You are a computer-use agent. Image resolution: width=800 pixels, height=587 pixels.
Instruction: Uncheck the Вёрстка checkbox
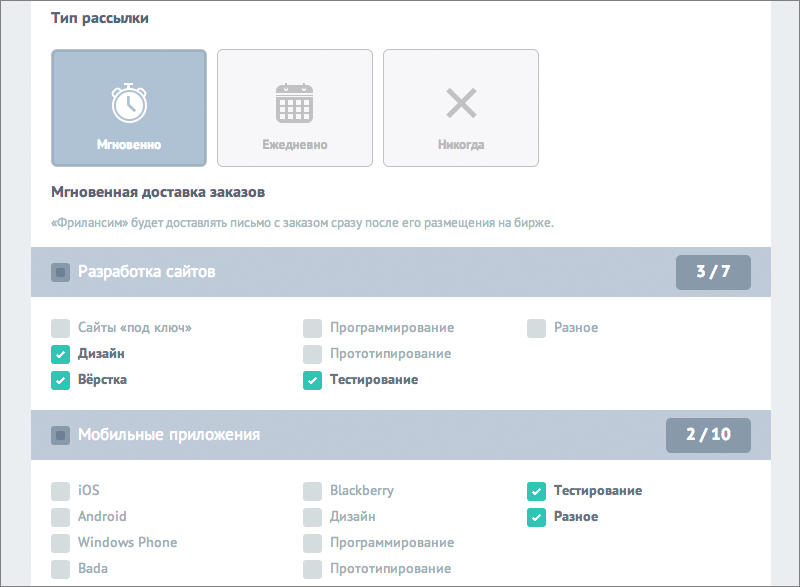tap(60, 380)
